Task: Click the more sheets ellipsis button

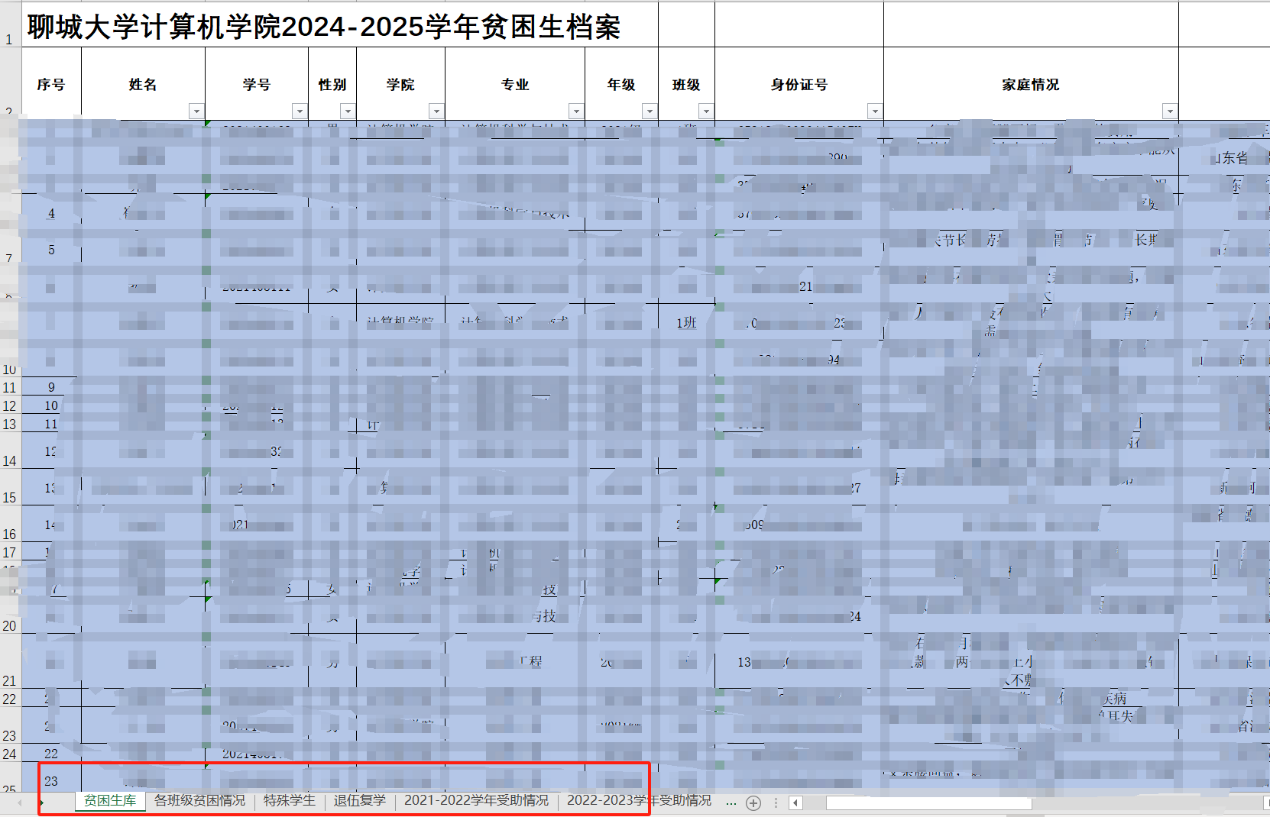Action: pyautogui.click(x=730, y=802)
